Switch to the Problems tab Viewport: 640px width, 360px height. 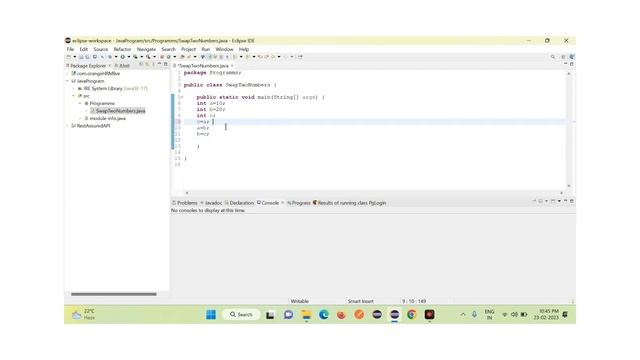pos(185,203)
